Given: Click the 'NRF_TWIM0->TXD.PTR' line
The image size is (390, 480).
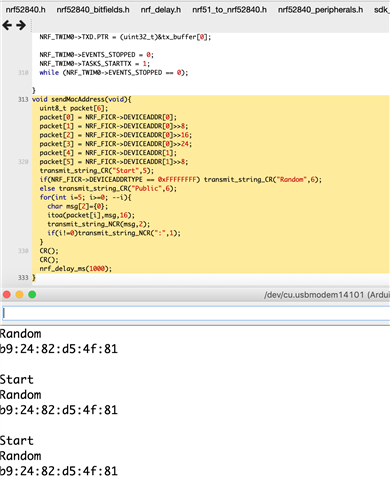Looking at the screenshot, I should click(125, 37).
